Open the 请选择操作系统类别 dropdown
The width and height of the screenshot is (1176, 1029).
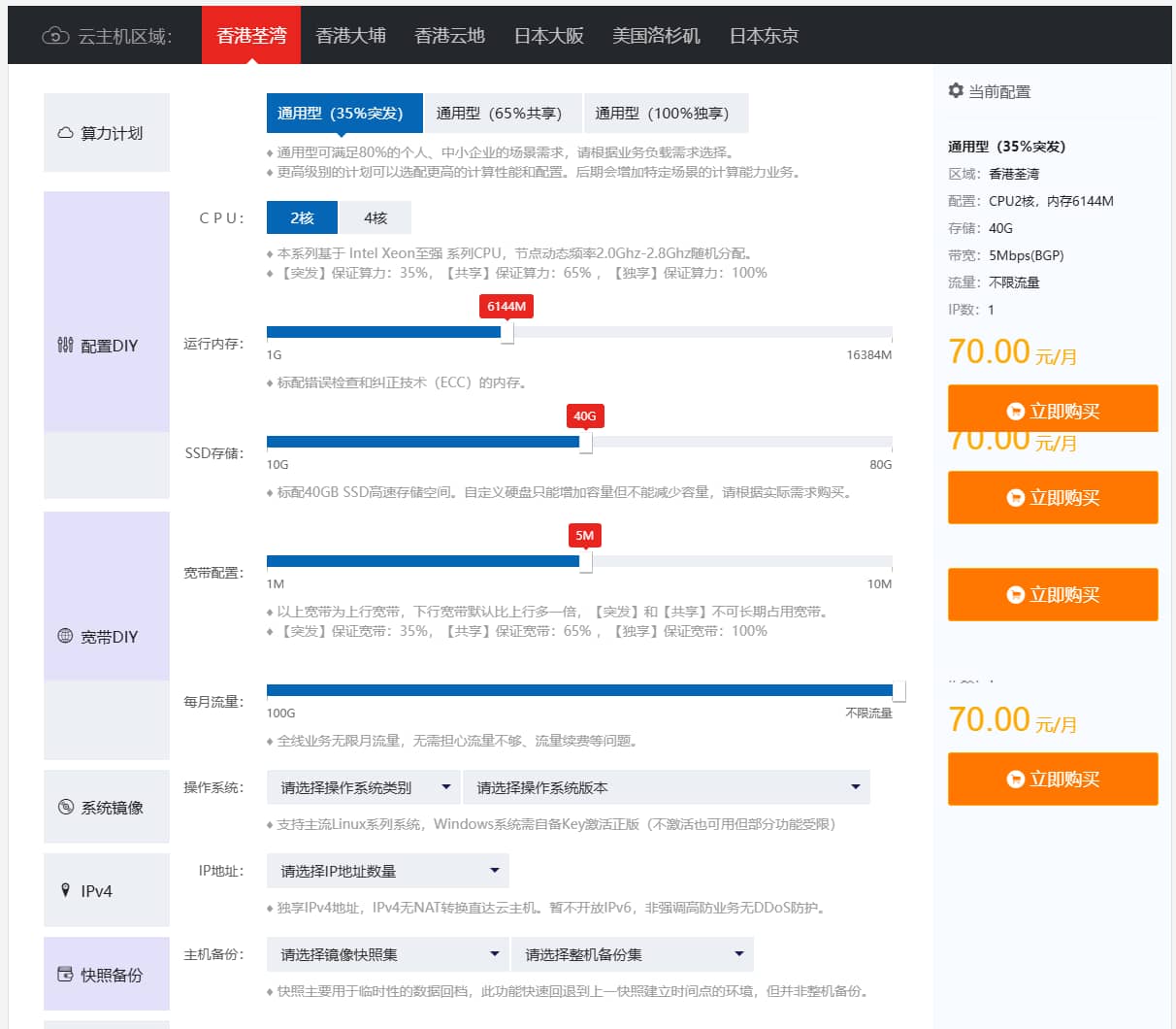pyautogui.click(x=363, y=786)
